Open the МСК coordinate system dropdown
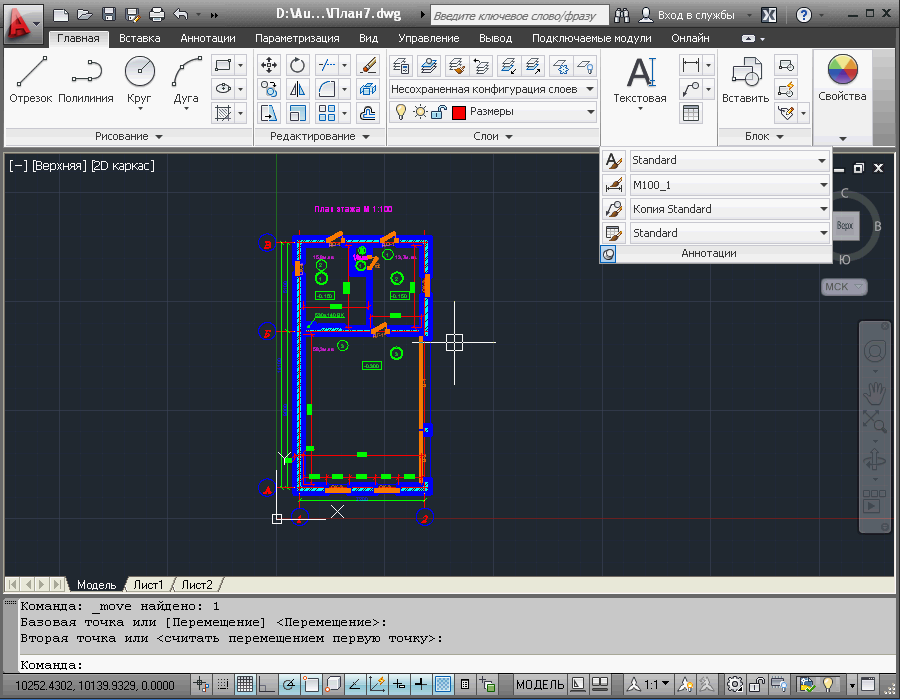 844,286
